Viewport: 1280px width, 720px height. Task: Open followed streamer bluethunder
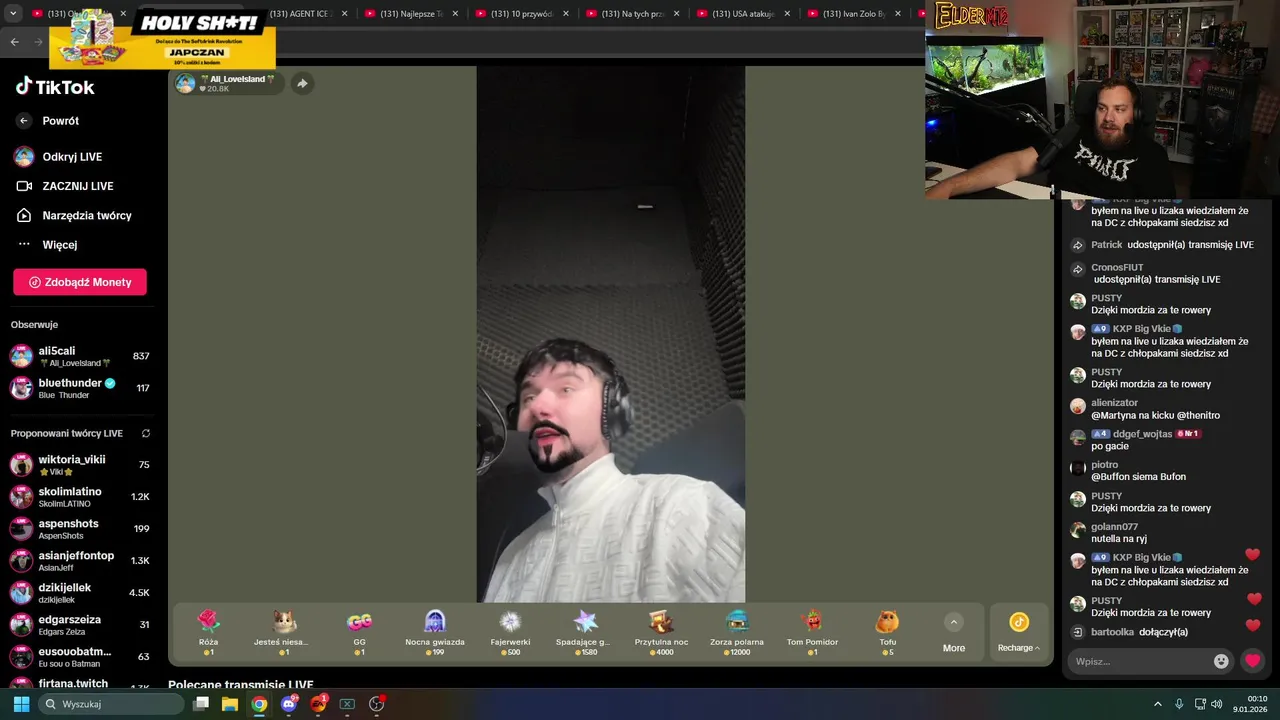click(x=80, y=388)
